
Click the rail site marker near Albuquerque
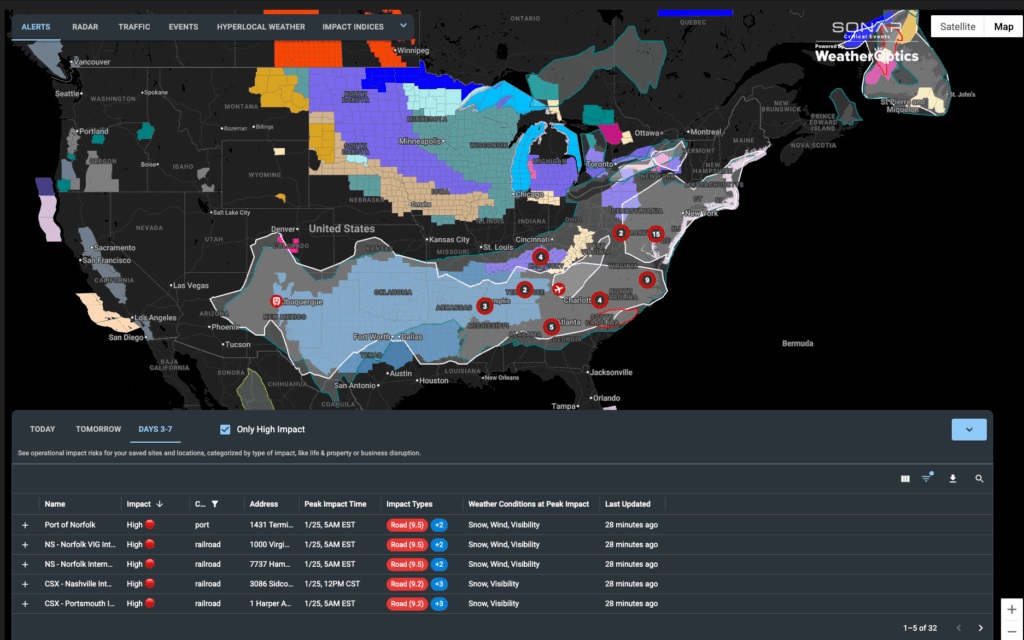coord(276,301)
